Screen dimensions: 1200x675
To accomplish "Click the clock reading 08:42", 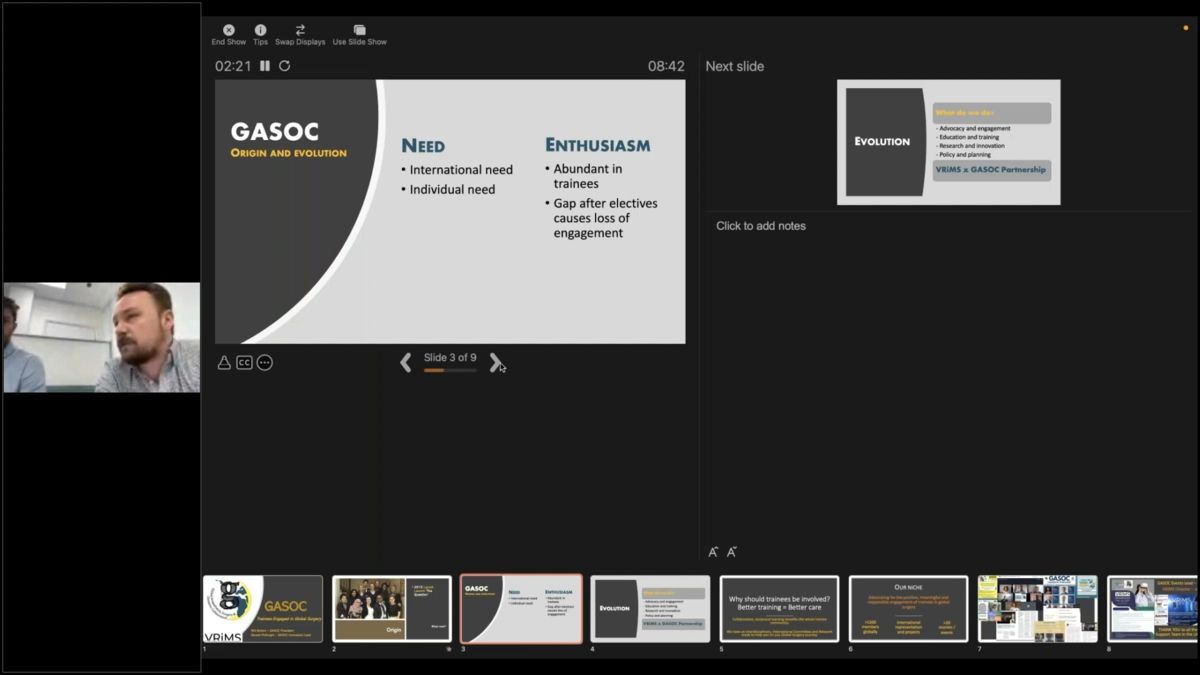I will point(666,66).
